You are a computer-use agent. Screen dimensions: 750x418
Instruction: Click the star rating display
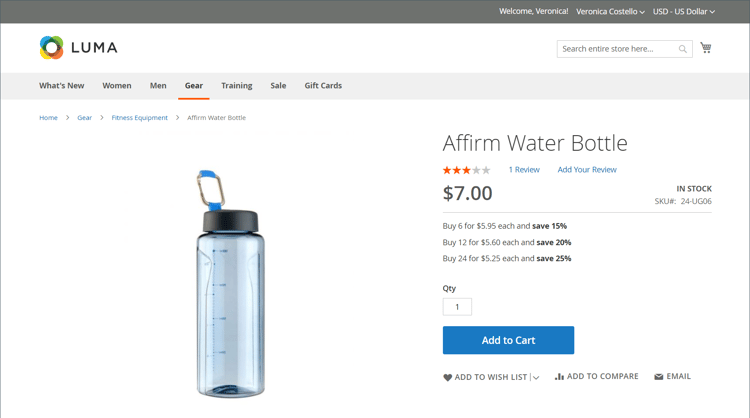tap(466, 170)
